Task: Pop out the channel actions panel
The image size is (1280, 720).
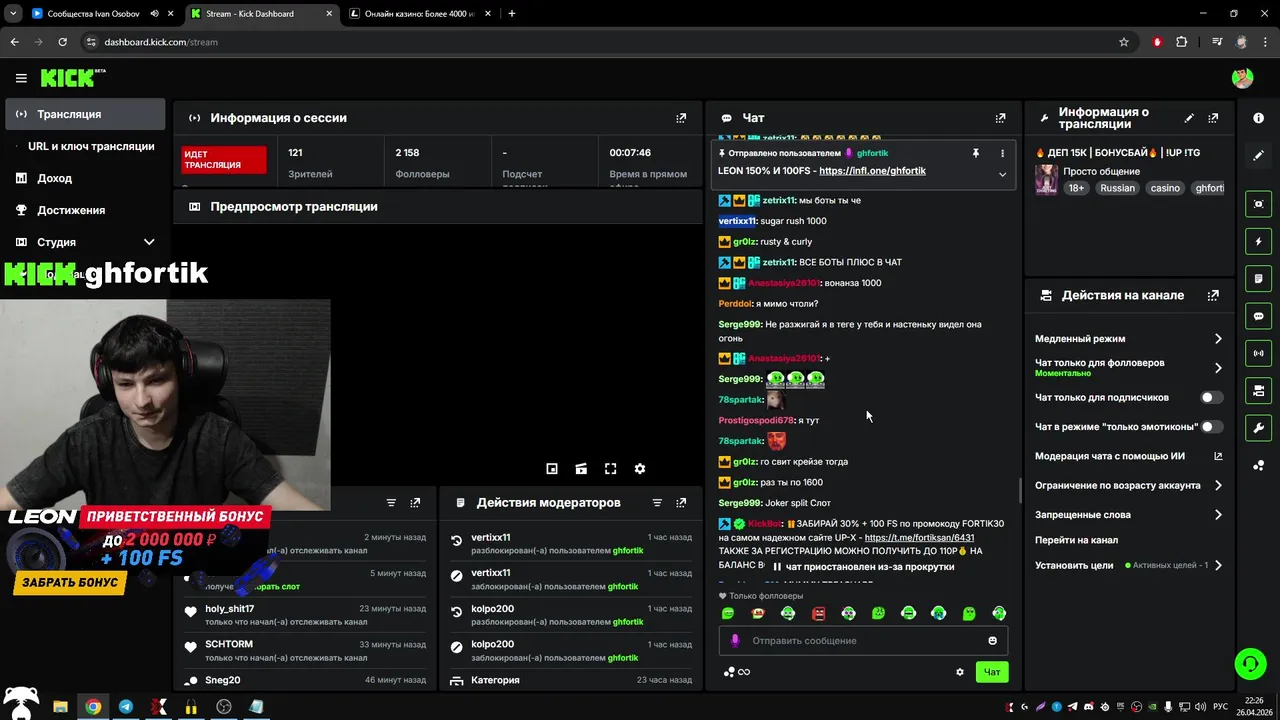Action: tap(1213, 296)
